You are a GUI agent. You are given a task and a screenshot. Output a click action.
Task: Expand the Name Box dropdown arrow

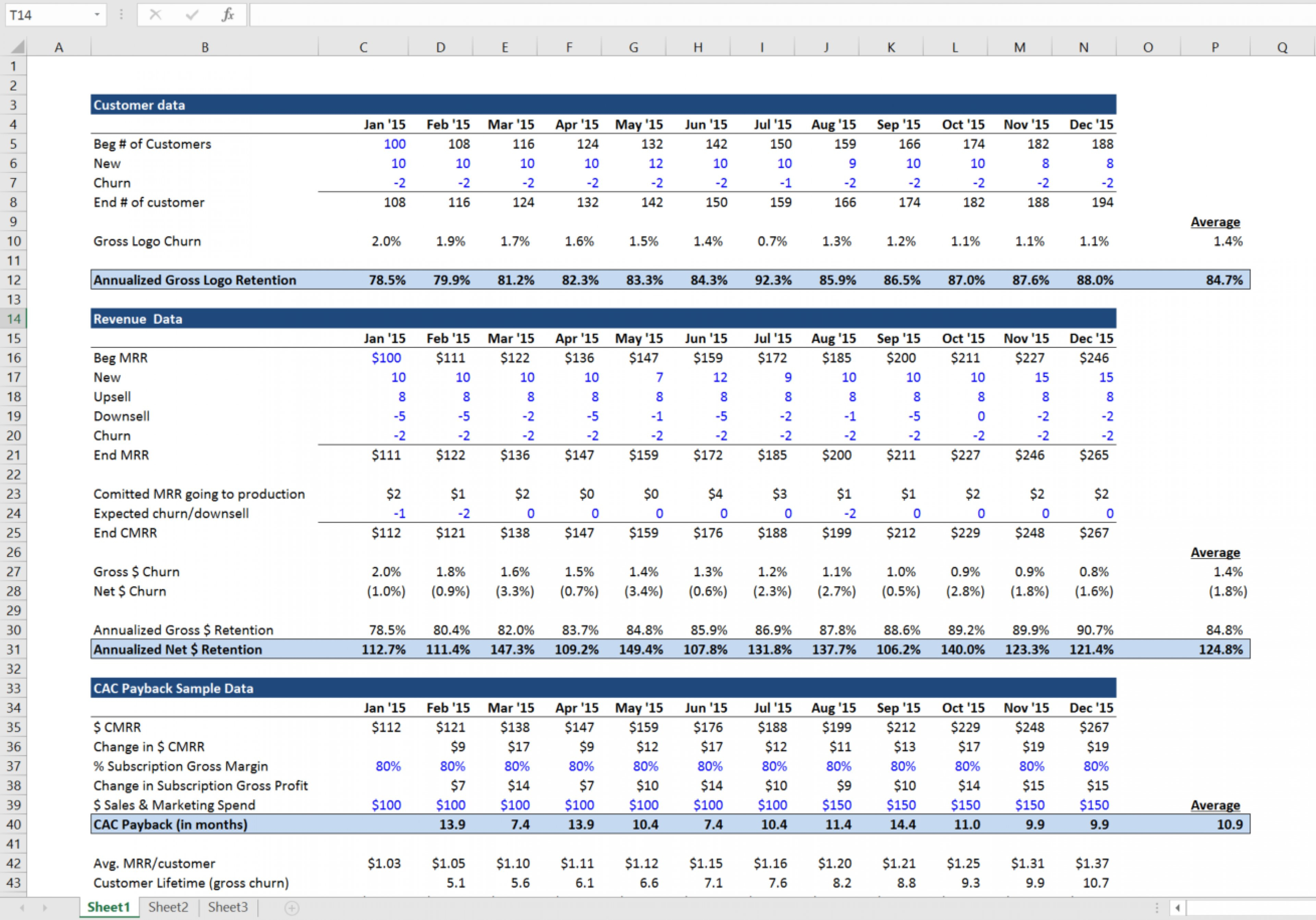97,15
